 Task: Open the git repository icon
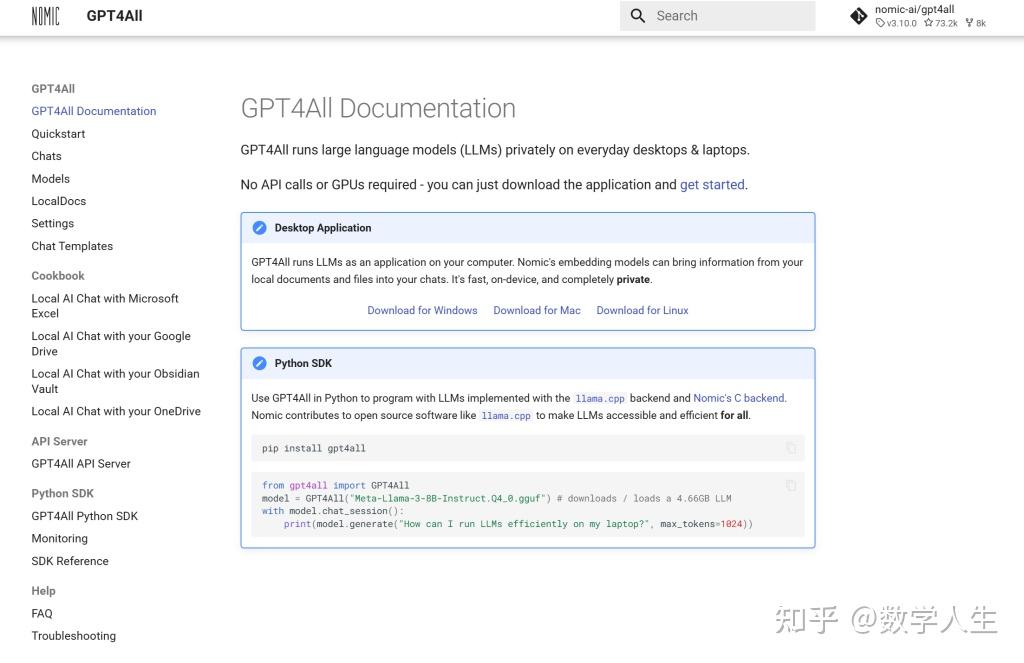click(x=858, y=16)
